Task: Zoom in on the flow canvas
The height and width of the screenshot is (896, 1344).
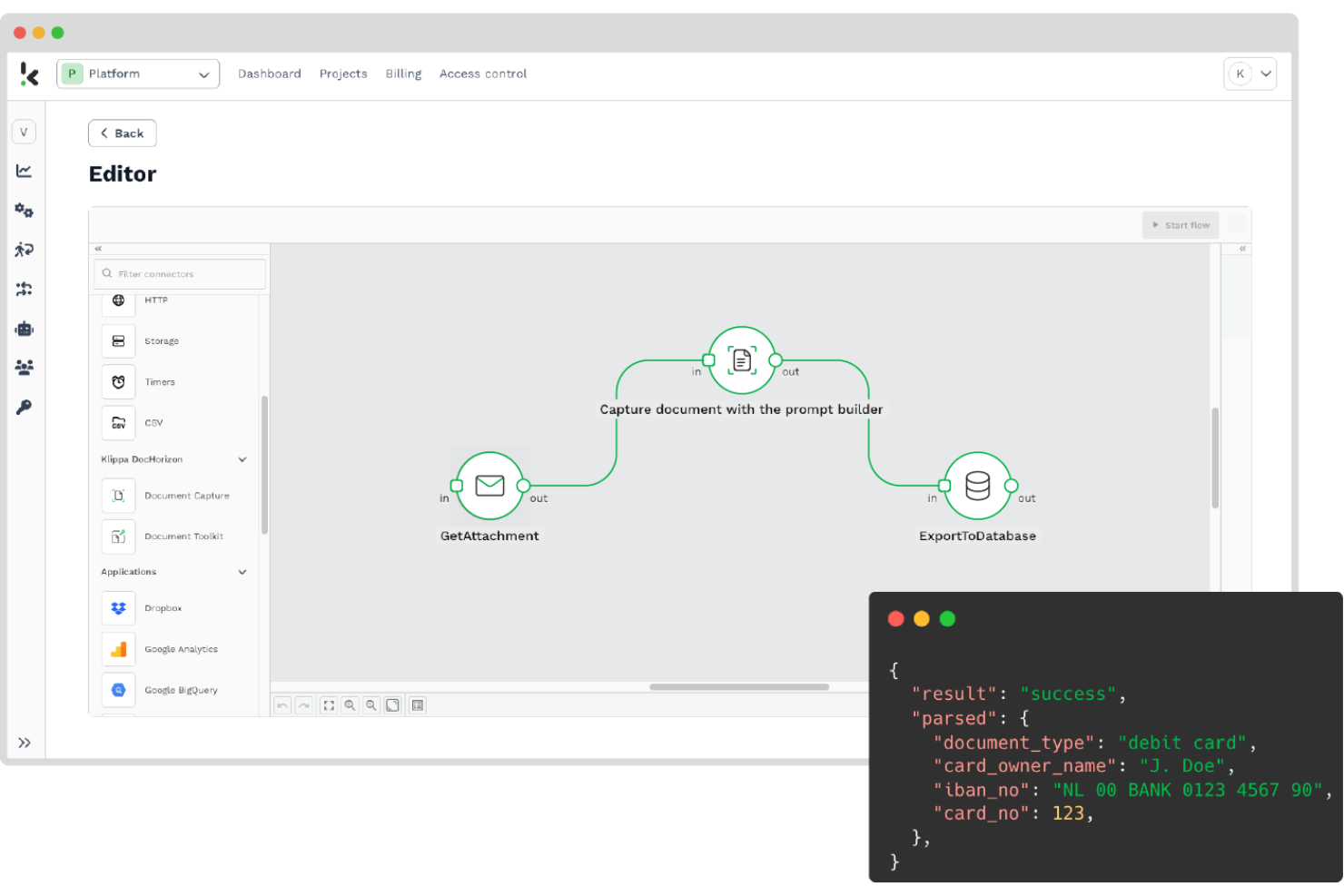Action: point(350,704)
